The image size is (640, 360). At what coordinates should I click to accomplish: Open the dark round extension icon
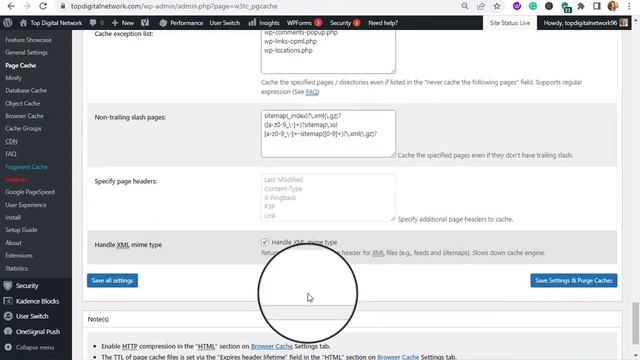(549, 6)
